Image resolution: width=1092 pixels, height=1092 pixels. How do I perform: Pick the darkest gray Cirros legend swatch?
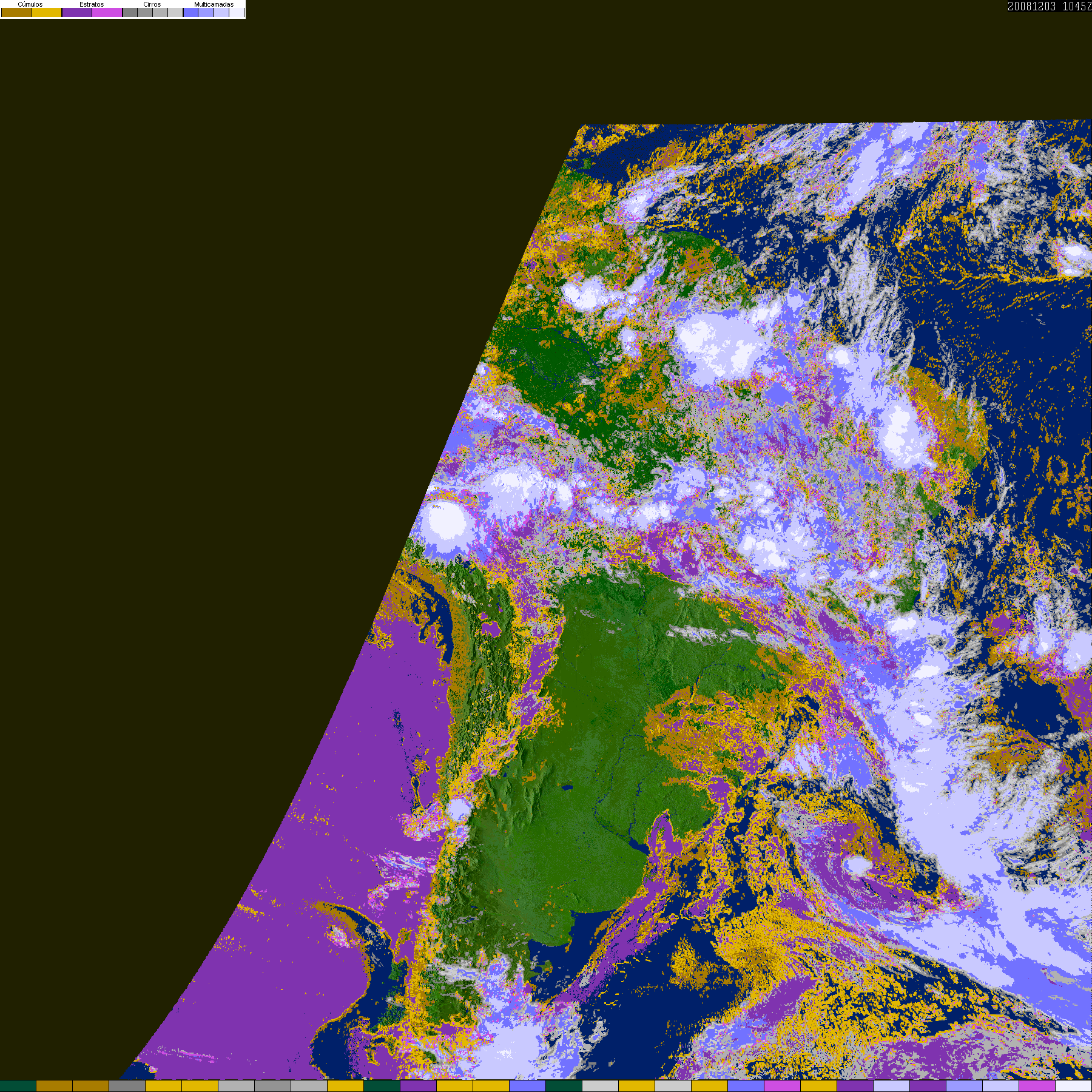130,12
